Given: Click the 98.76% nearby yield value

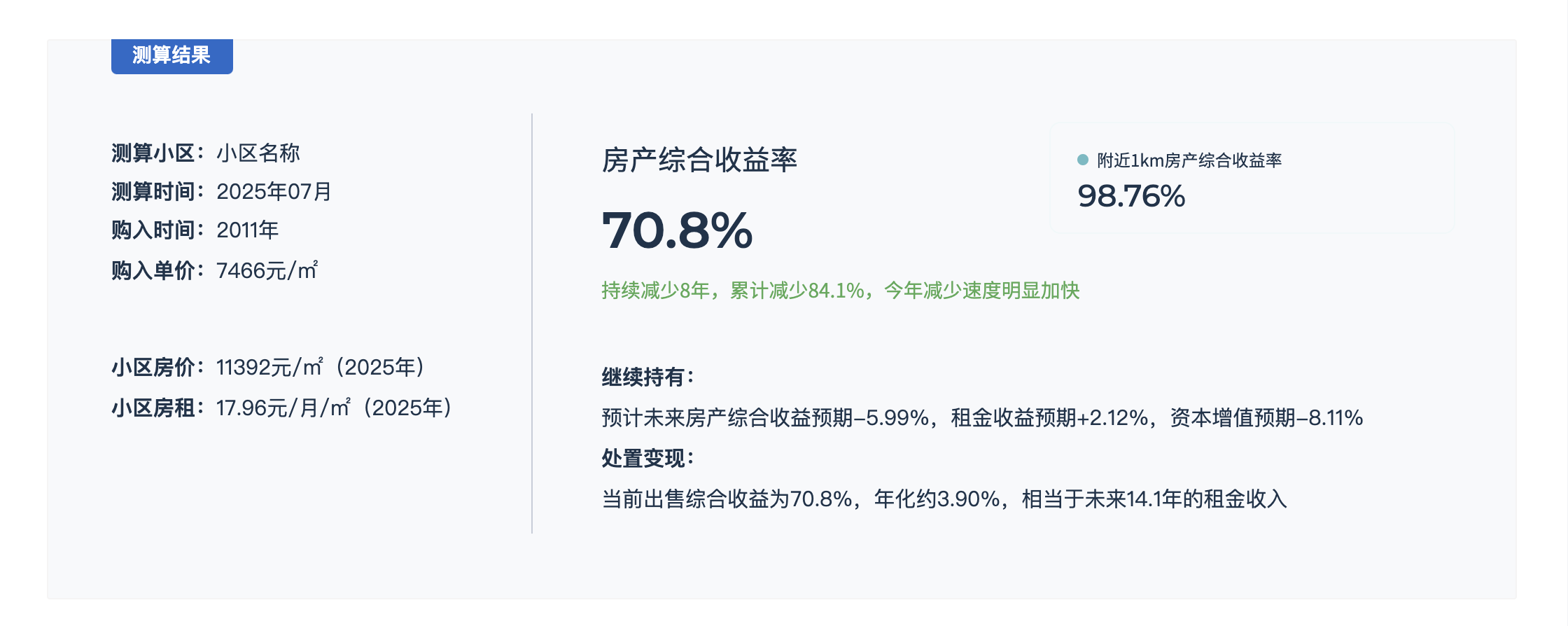Looking at the screenshot, I should pyautogui.click(x=1131, y=196).
